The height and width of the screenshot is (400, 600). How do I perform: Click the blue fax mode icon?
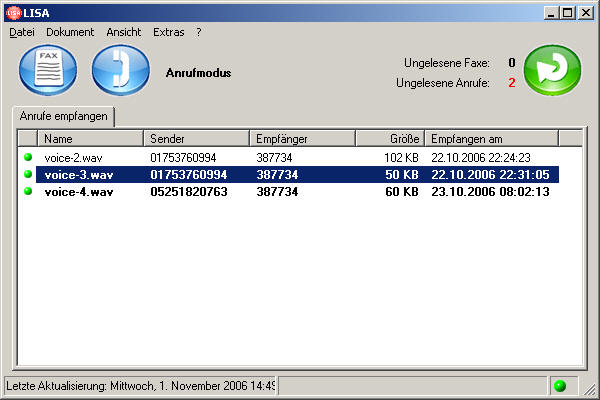click(48, 71)
